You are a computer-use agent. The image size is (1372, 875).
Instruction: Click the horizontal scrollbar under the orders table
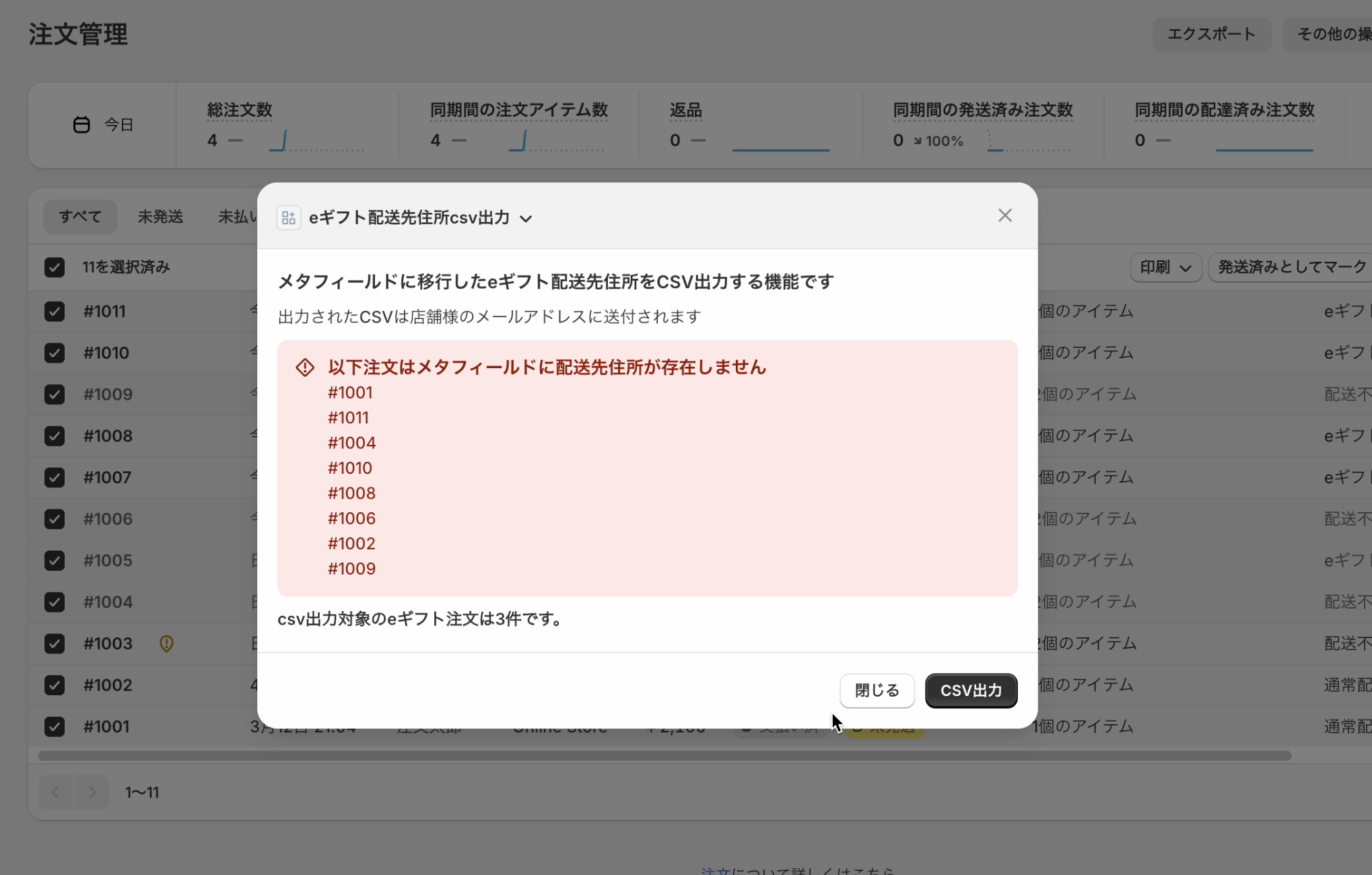pos(664,756)
